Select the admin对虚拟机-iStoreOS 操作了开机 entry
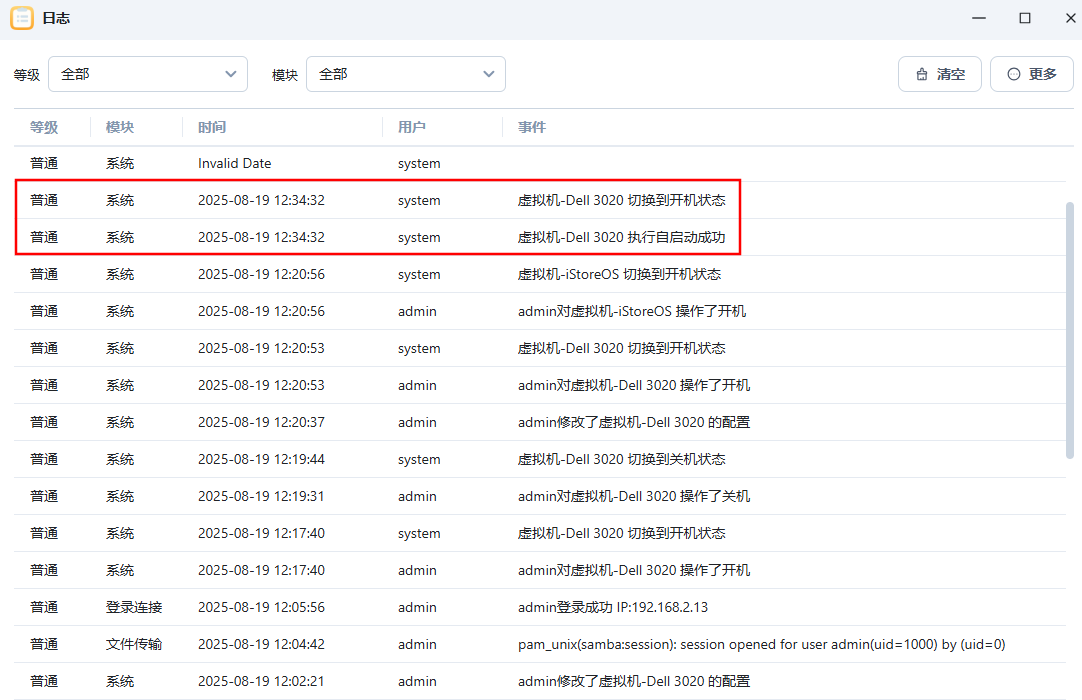1082x700 pixels. pos(631,311)
